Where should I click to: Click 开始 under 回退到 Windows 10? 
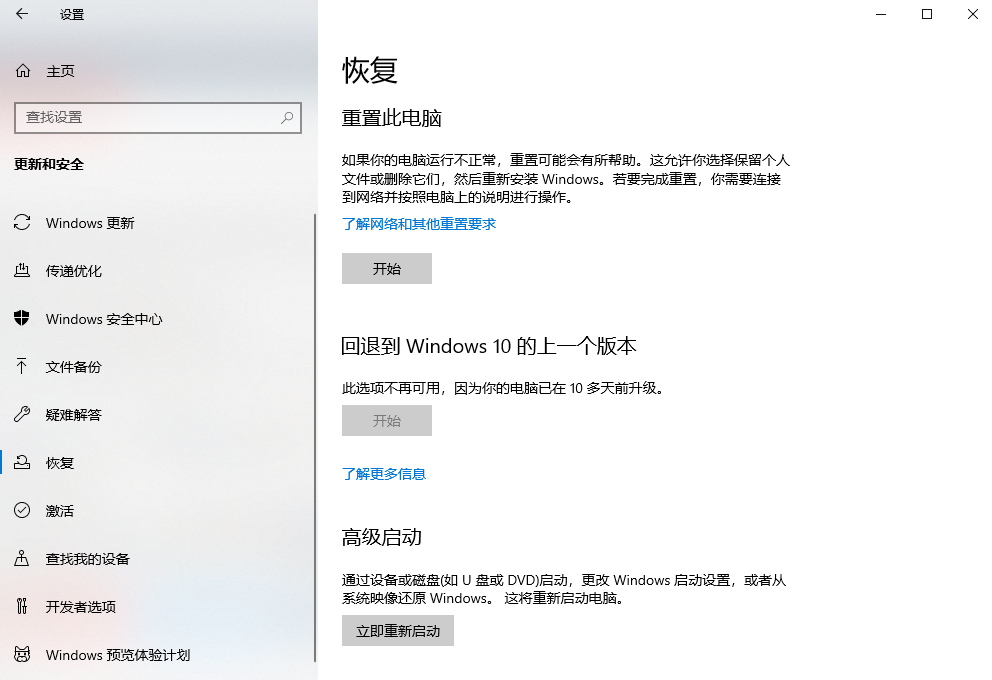pos(387,420)
